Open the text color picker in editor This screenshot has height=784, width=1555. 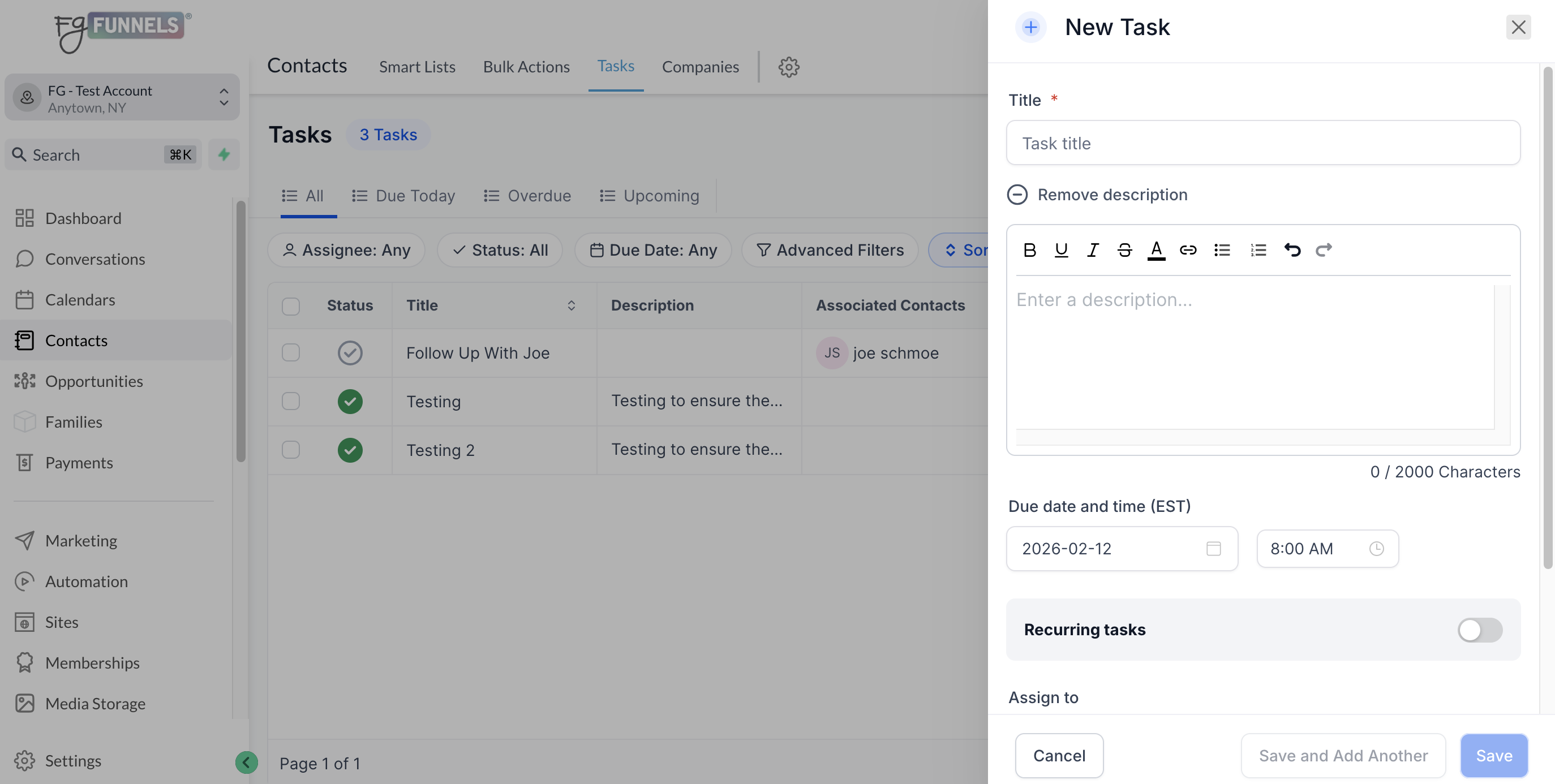(x=1156, y=250)
